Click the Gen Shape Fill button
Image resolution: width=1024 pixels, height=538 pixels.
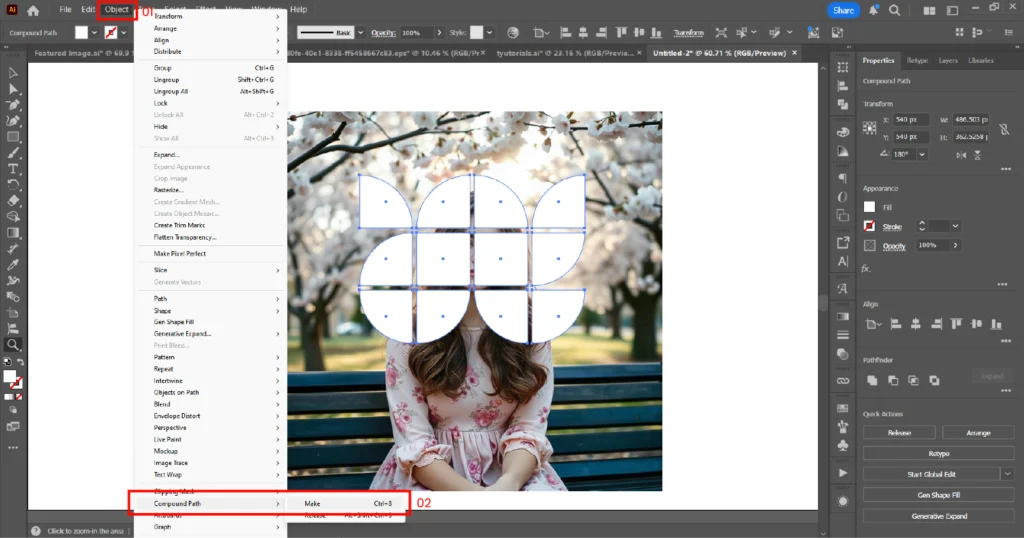point(938,495)
